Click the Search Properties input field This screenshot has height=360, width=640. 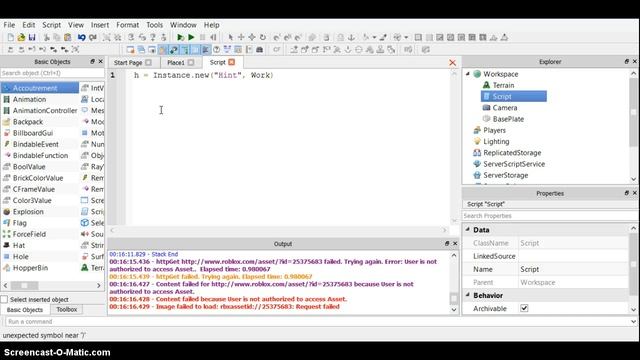550,216
